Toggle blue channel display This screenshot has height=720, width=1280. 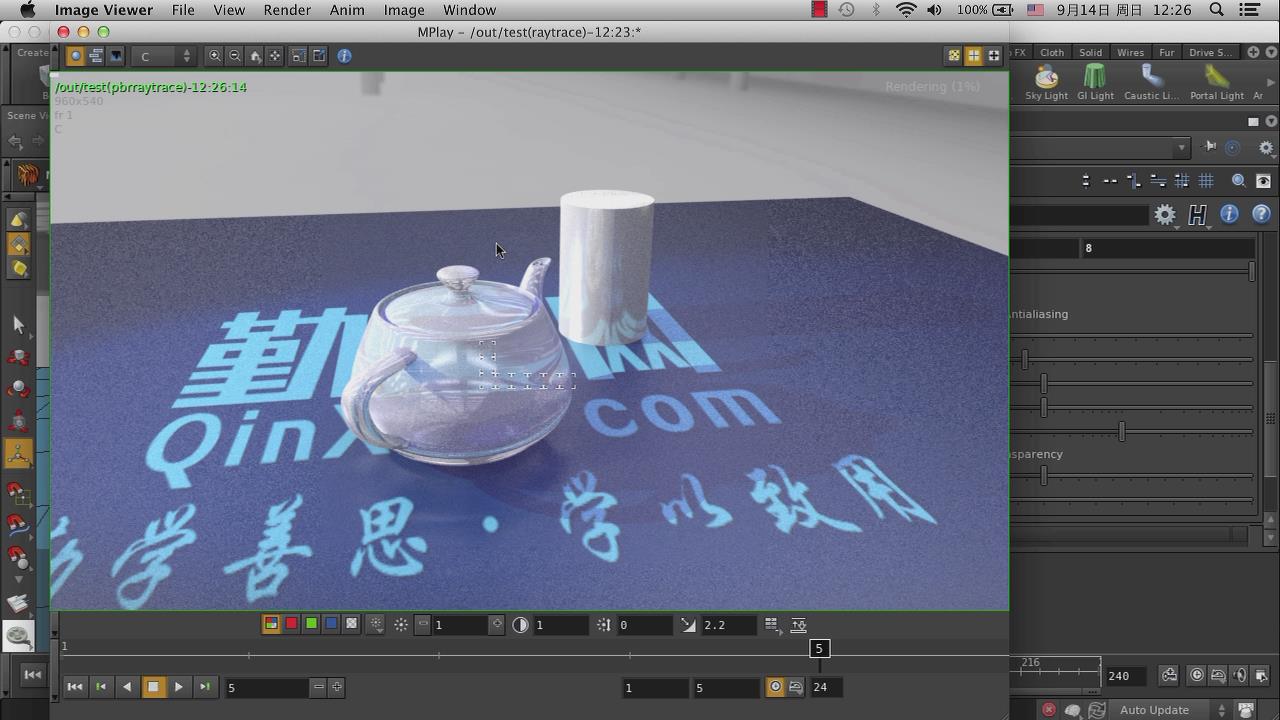(331, 624)
